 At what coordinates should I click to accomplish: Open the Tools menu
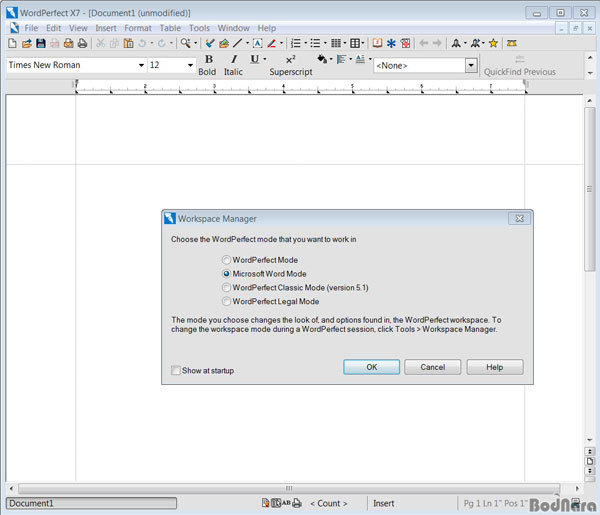coord(199,28)
